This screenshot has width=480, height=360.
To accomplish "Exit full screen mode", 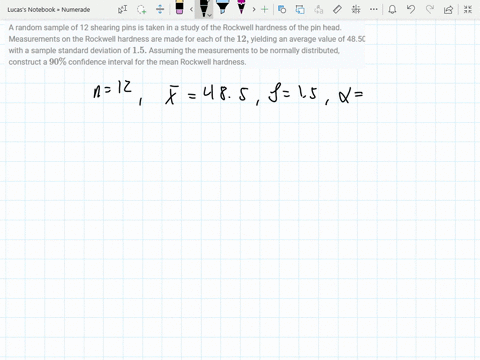I will pos(468,9).
